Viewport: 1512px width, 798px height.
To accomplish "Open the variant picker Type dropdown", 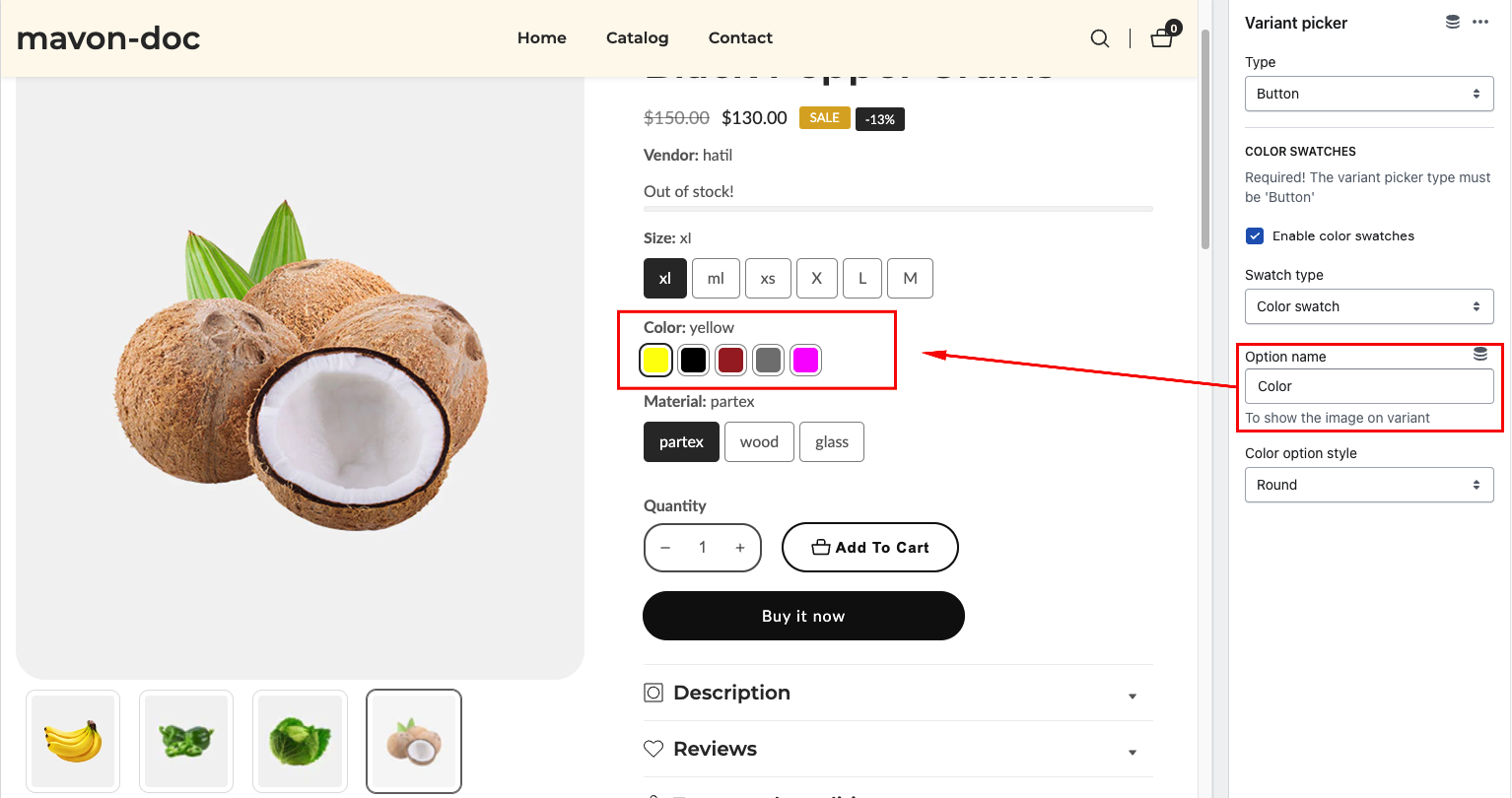I will pyautogui.click(x=1369, y=94).
